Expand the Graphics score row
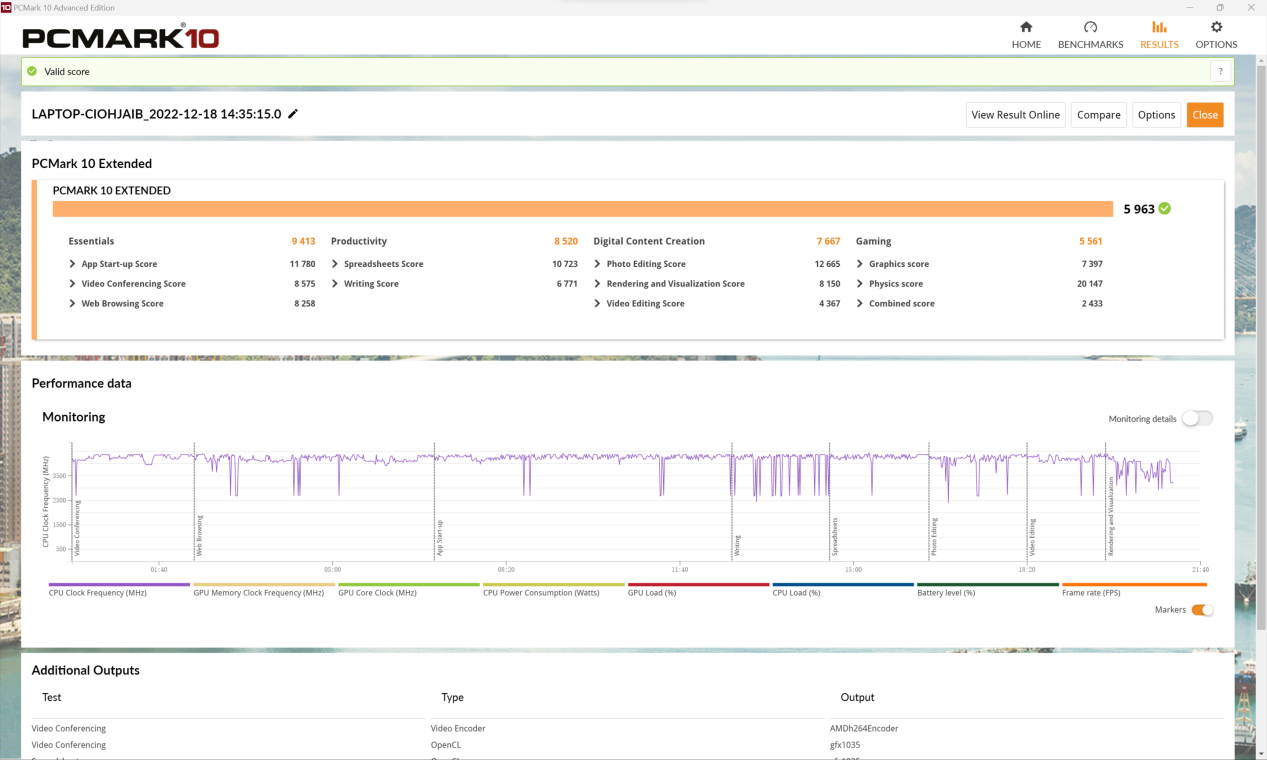This screenshot has width=1267, height=760. (x=860, y=264)
